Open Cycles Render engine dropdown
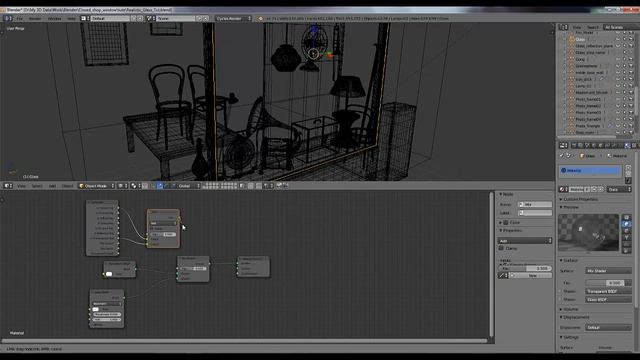This screenshot has width=640, height=360. [x=233, y=18]
